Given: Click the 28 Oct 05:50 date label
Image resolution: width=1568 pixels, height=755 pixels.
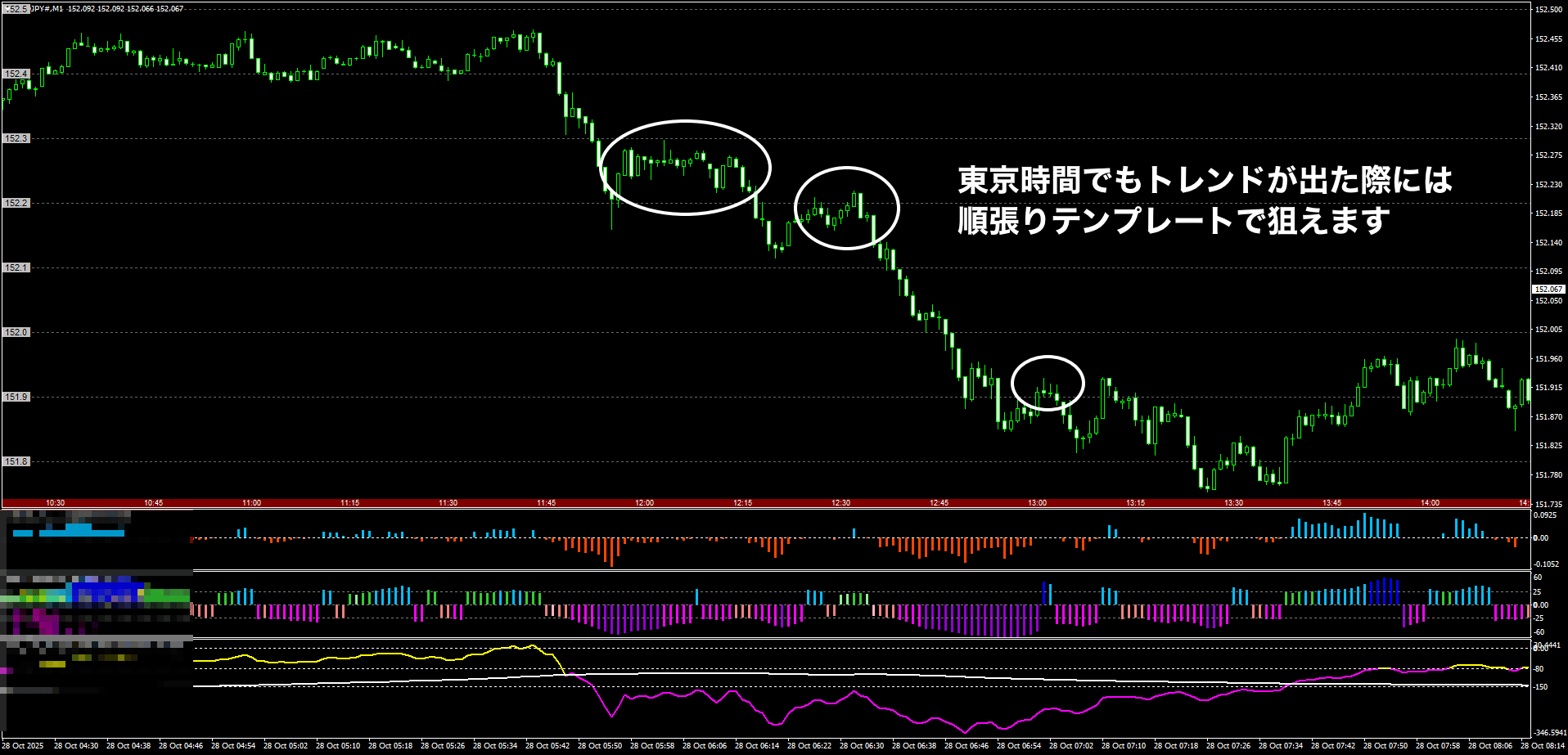Looking at the screenshot, I should 600,746.
